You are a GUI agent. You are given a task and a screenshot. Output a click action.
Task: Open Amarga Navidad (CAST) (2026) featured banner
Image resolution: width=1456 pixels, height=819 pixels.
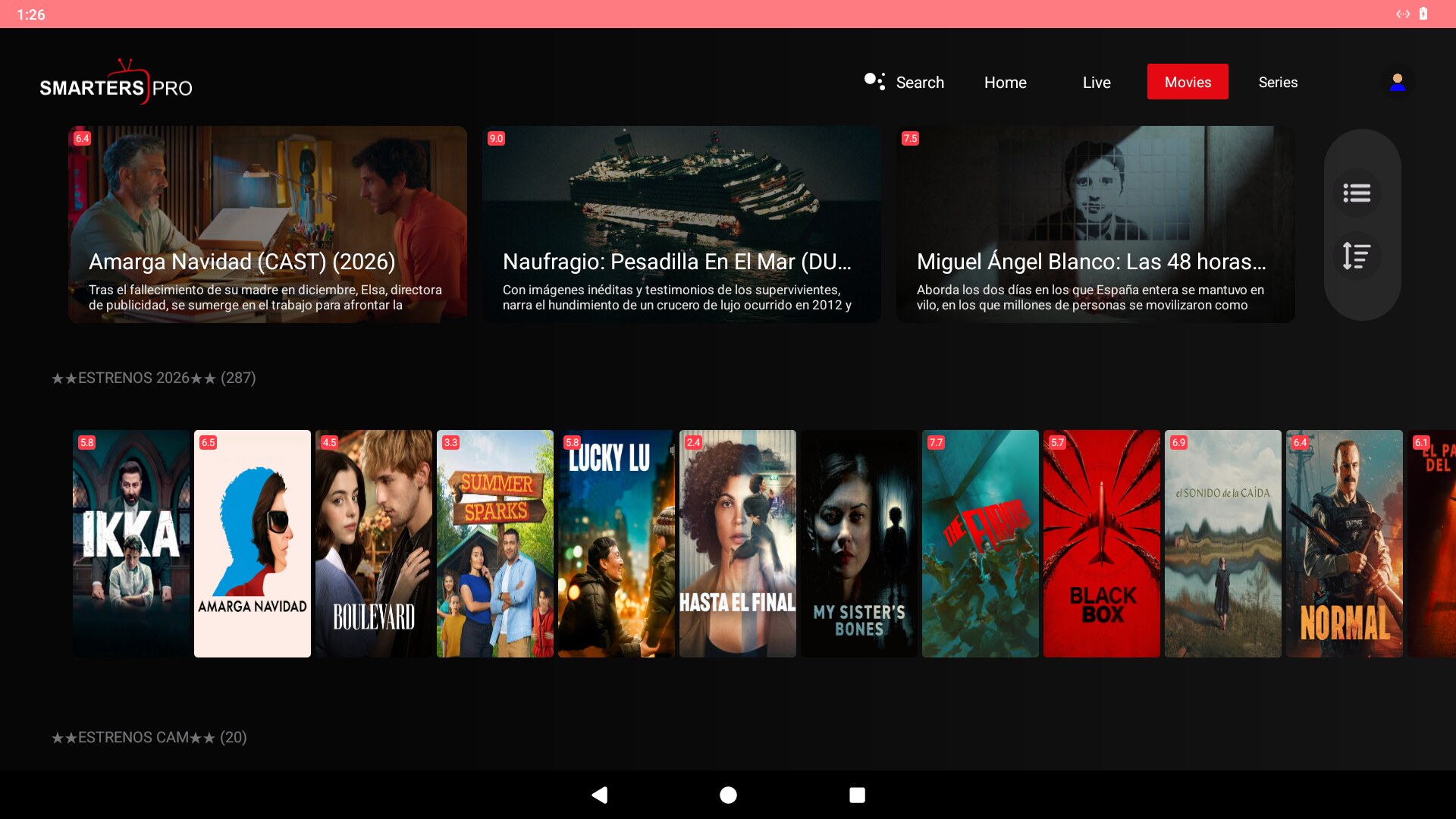268,224
